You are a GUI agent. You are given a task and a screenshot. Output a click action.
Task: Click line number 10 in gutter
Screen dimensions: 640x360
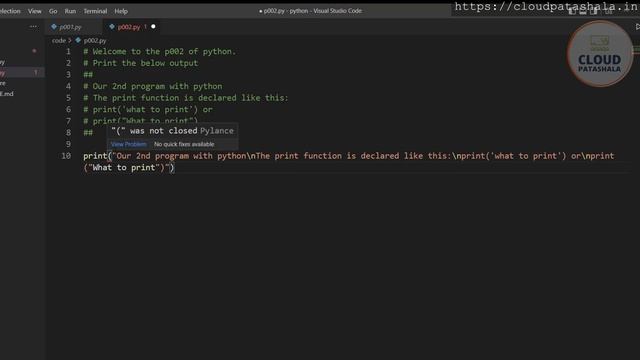tap(66, 156)
